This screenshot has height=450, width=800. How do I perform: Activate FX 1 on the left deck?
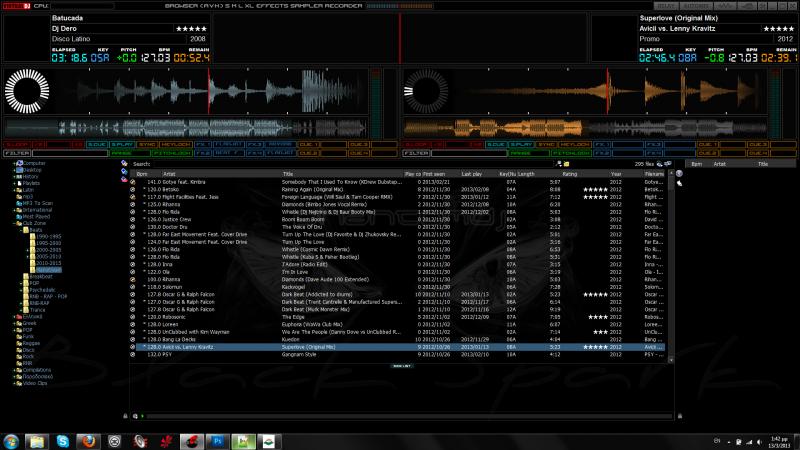pyautogui.click(x=203, y=145)
